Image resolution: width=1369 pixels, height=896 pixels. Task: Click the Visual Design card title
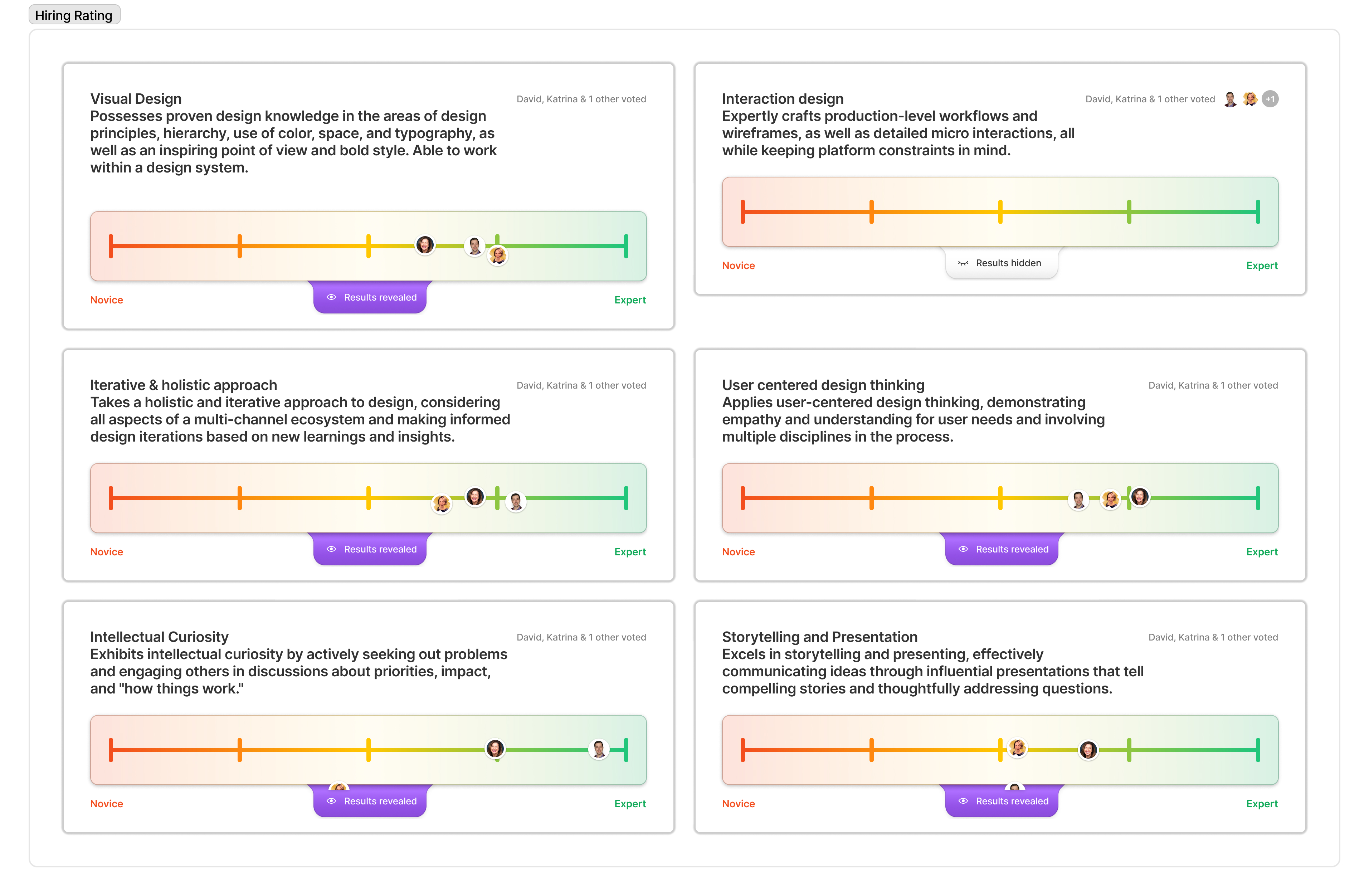(x=136, y=99)
